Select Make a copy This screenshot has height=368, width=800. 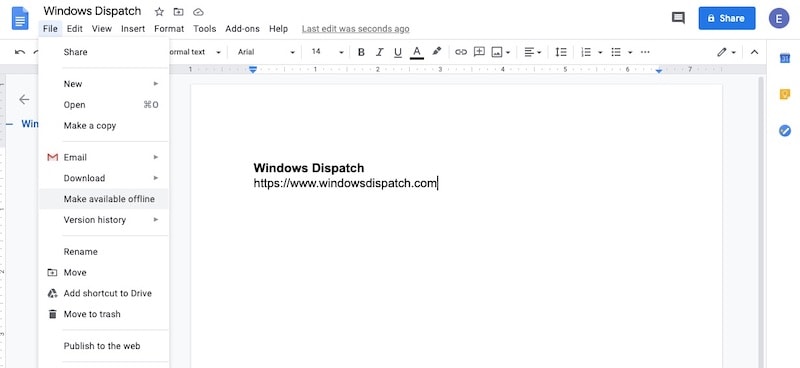pos(104,126)
